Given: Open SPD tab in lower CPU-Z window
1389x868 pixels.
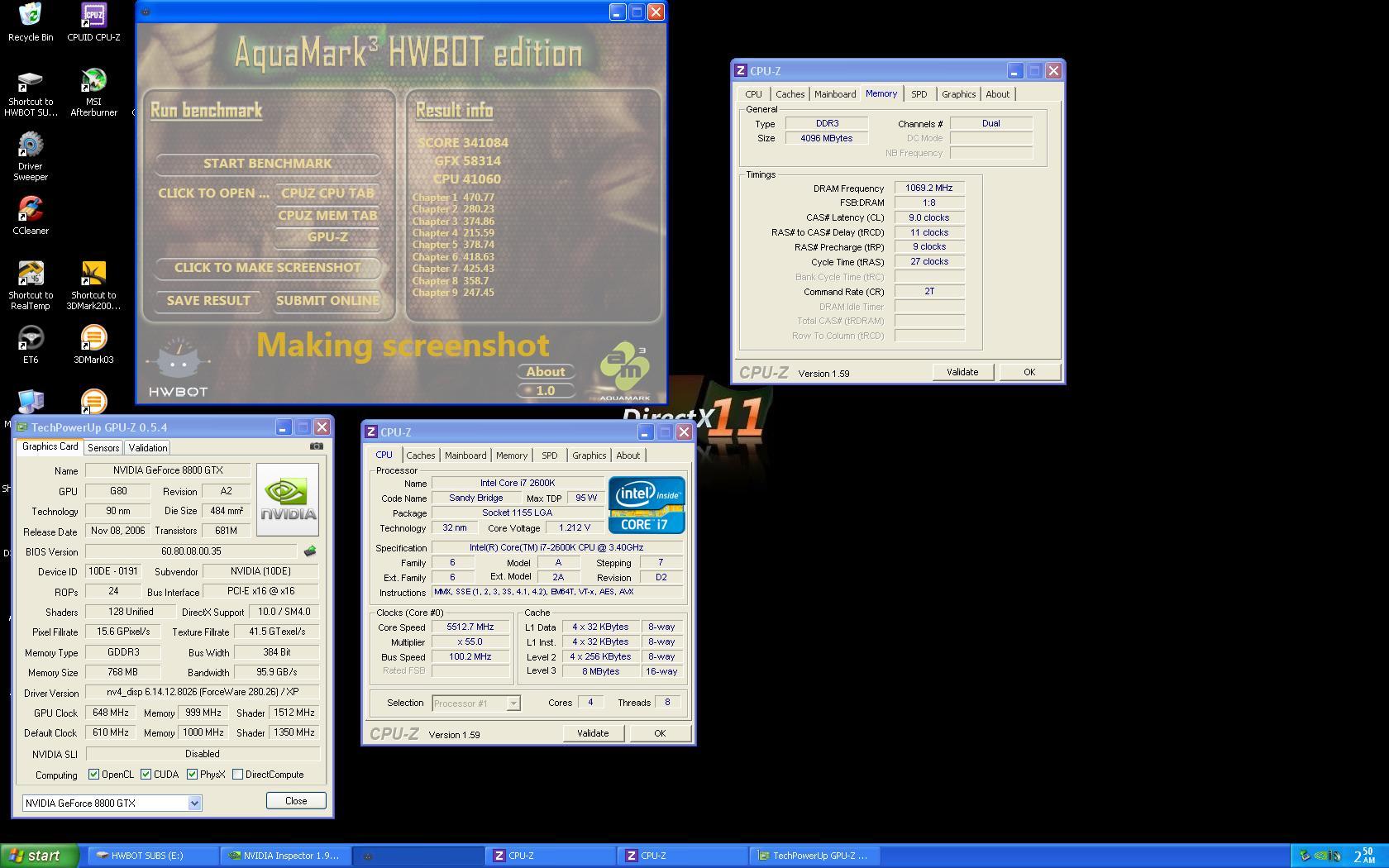Looking at the screenshot, I should tap(550, 455).
